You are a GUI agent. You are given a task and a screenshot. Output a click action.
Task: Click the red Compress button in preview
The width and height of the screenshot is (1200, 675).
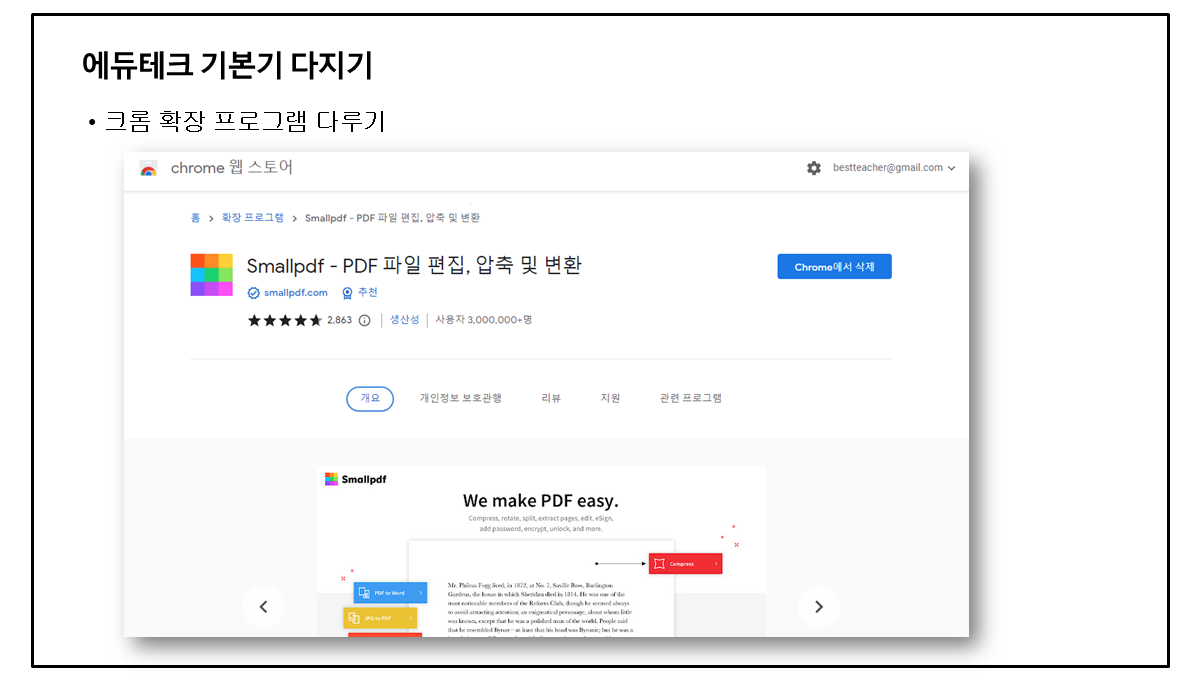[685, 564]
